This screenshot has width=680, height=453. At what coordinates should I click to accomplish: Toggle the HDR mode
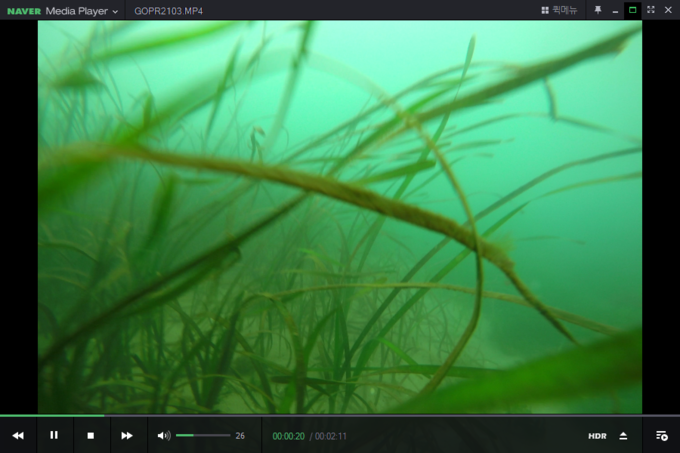(x=597, y=436)
